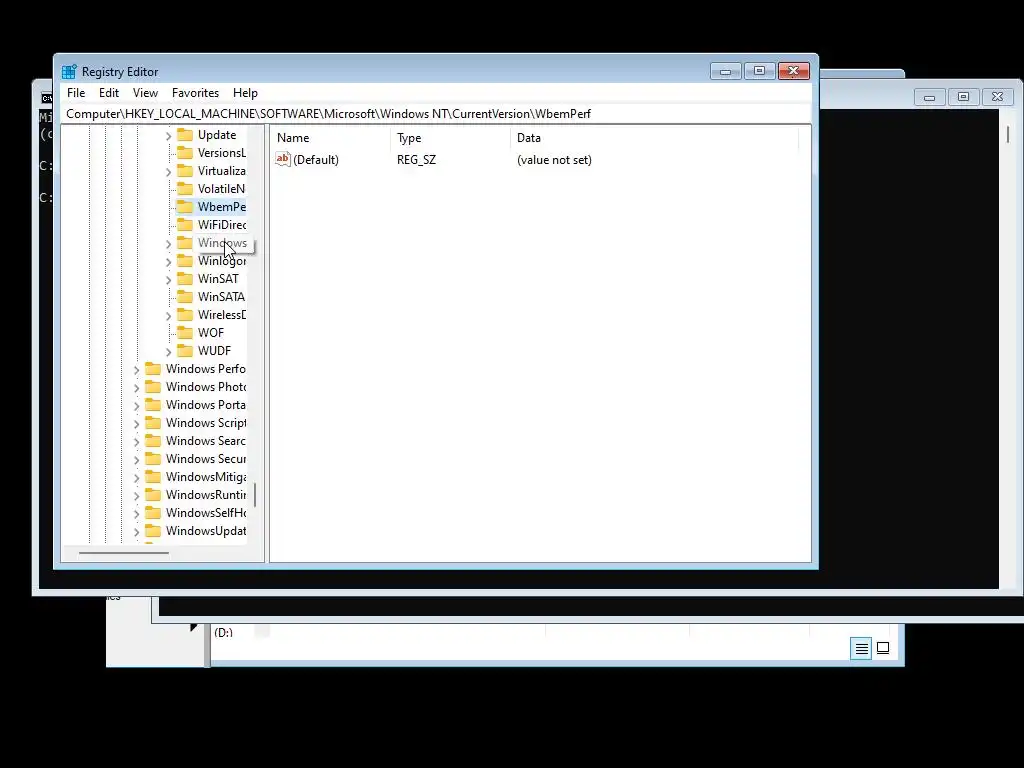
Task: Select the WUDF folder icon
Action: [x=185, y=351]
